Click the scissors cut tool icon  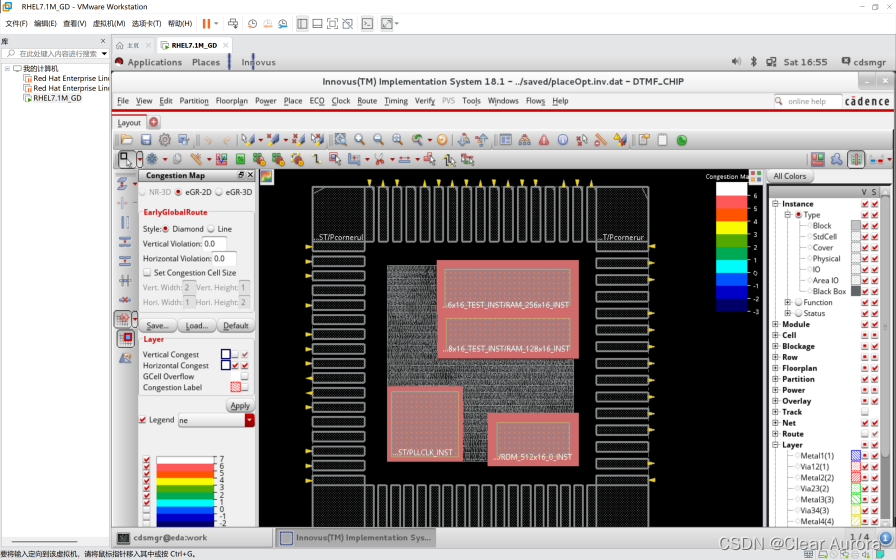point(379,159)
